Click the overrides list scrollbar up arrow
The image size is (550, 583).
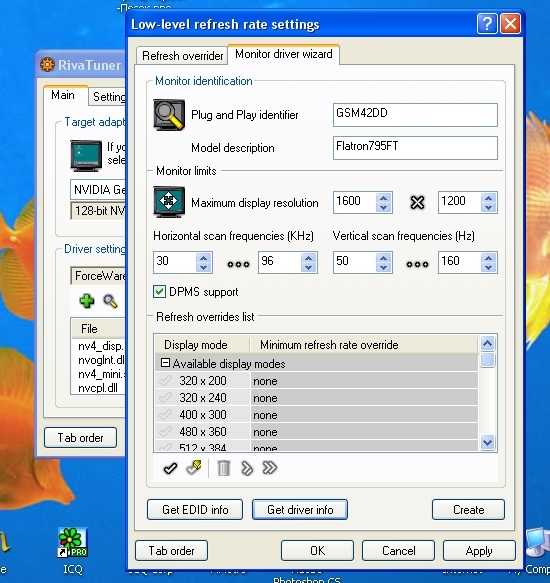pyautogui.click(x=488, y=343)
